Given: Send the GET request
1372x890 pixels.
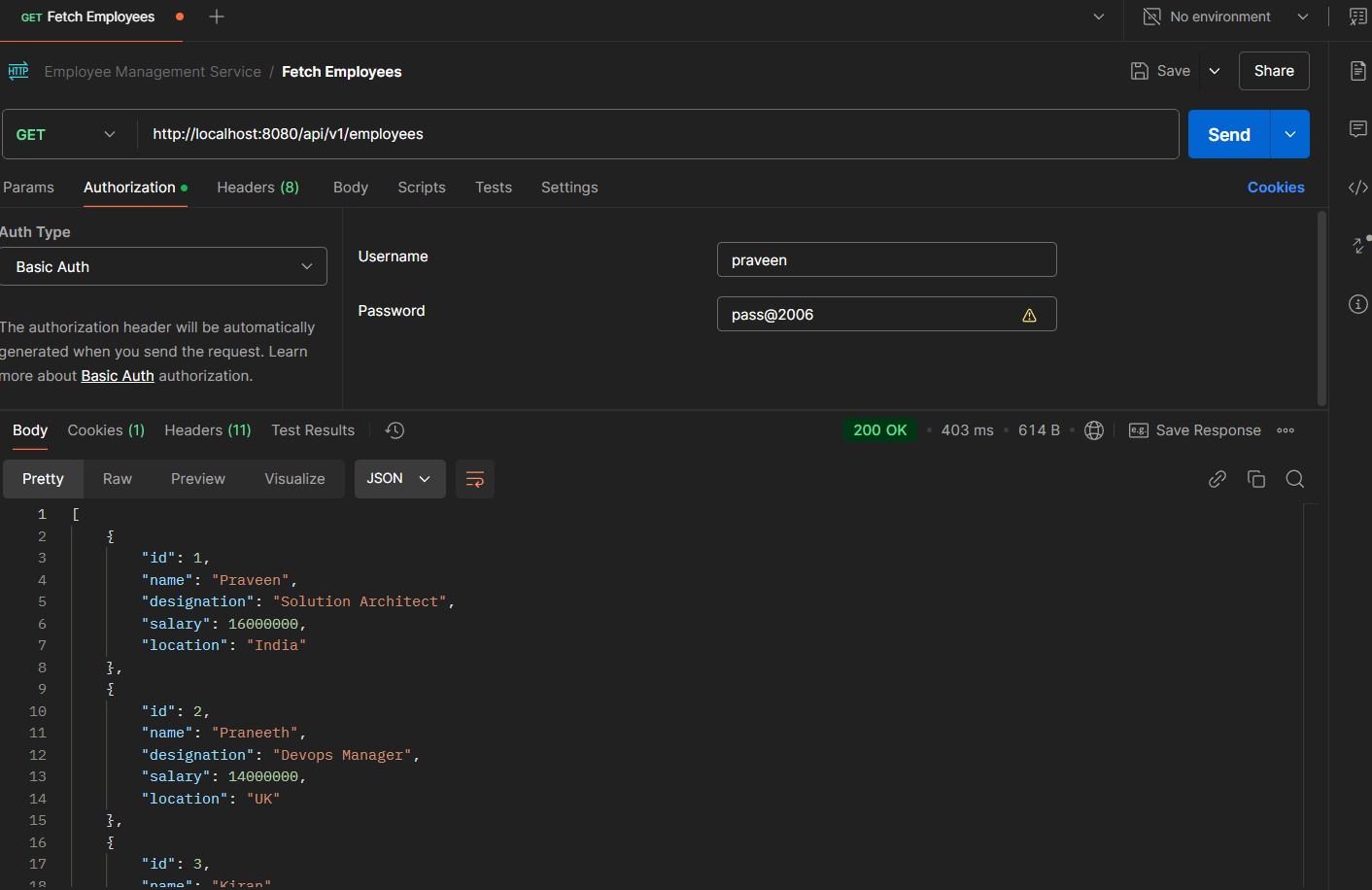Looking at the screenshot, I should click(x=1229, y=134).
